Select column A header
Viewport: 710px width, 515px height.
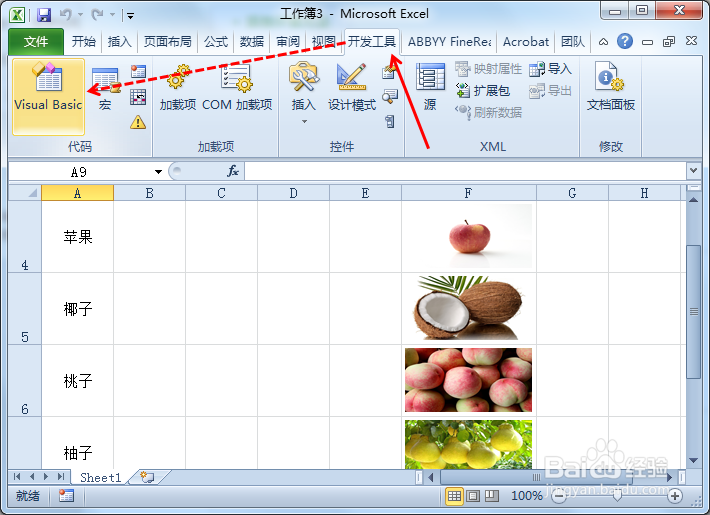[x=77, y=193]
